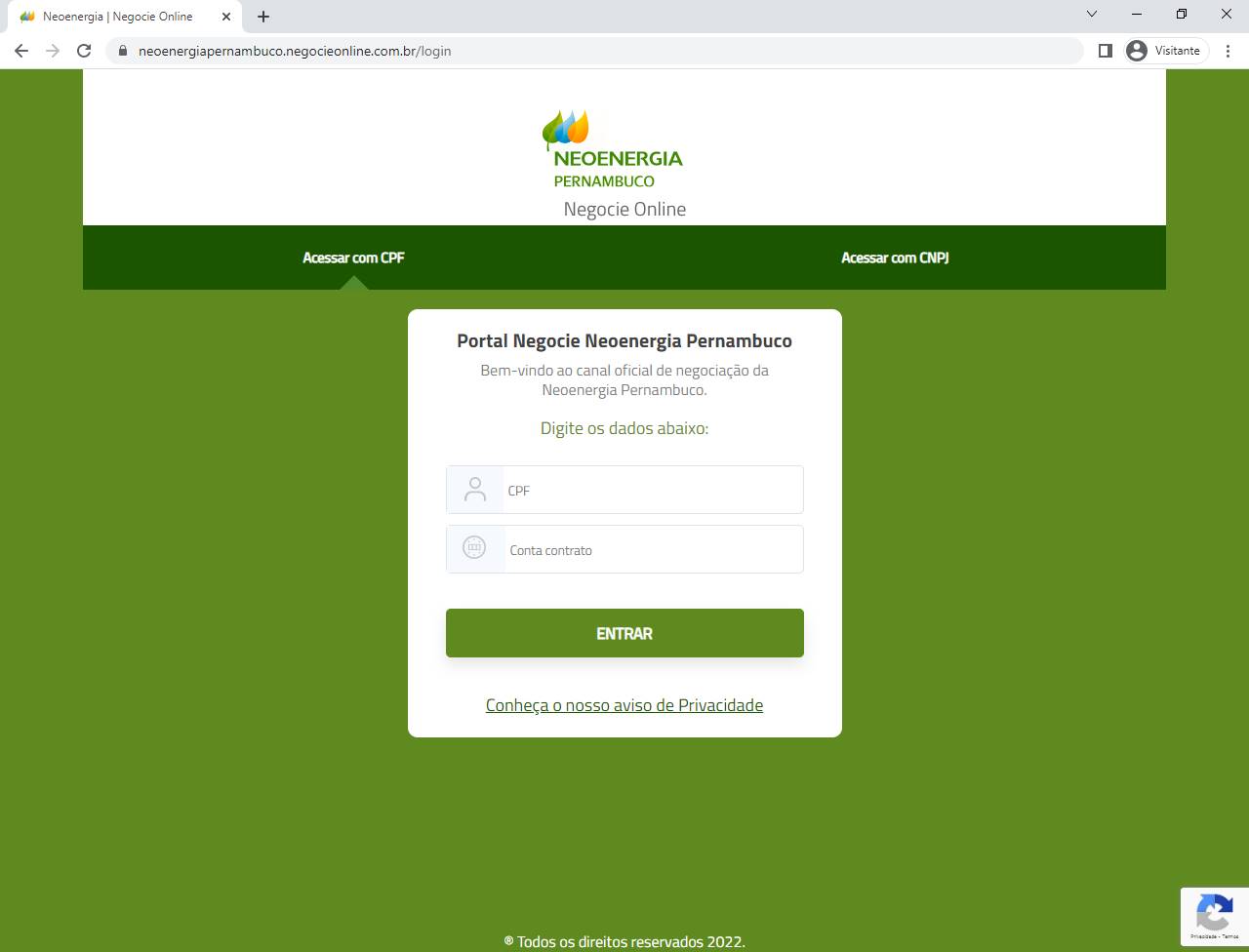Click the meter icon beside Conta contrato
This screenshot has width=1249, height=952.
pyautogui.click(x=474, y=548)
